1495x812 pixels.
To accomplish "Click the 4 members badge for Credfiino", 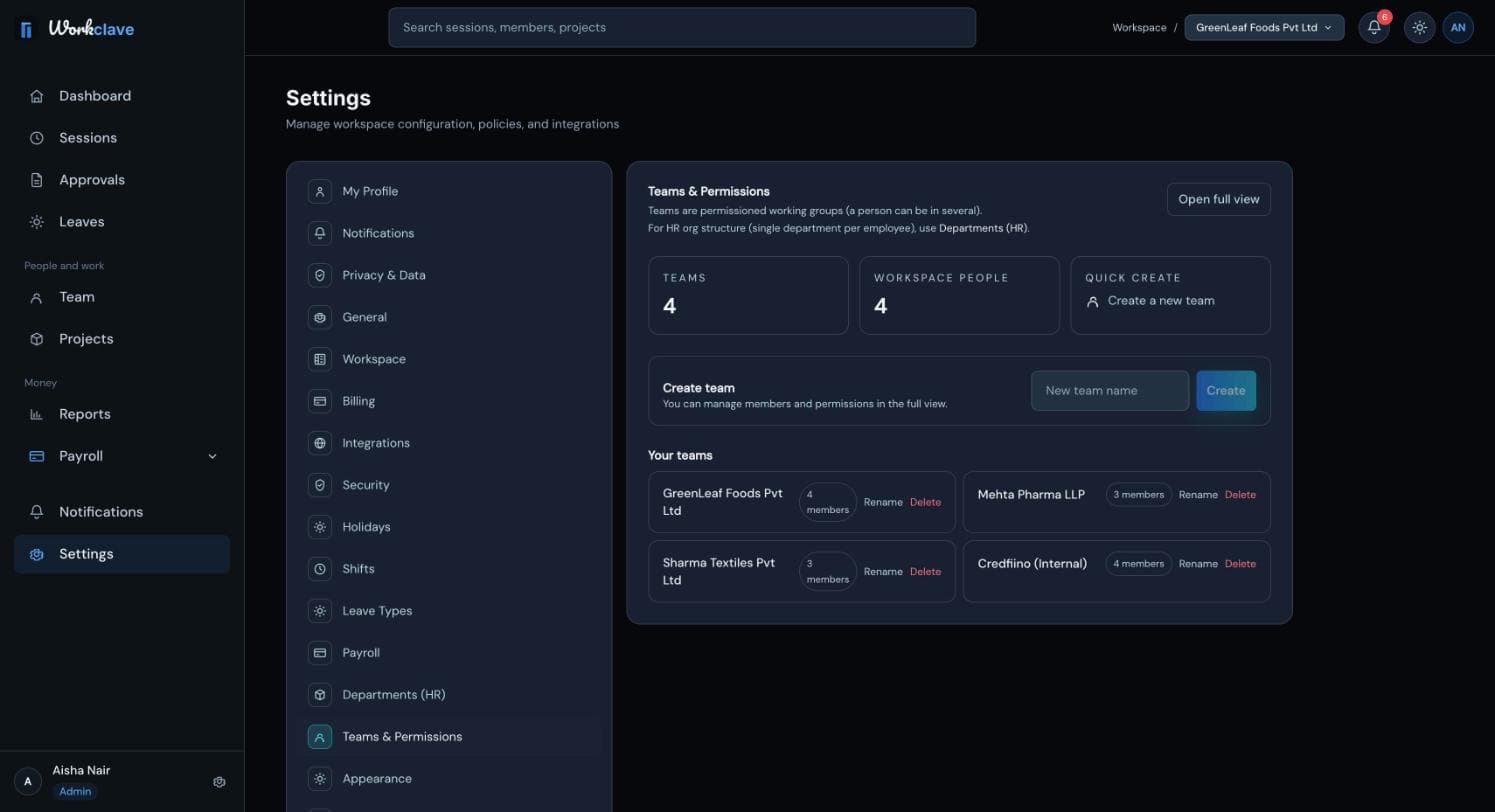I will [1139, 564].
